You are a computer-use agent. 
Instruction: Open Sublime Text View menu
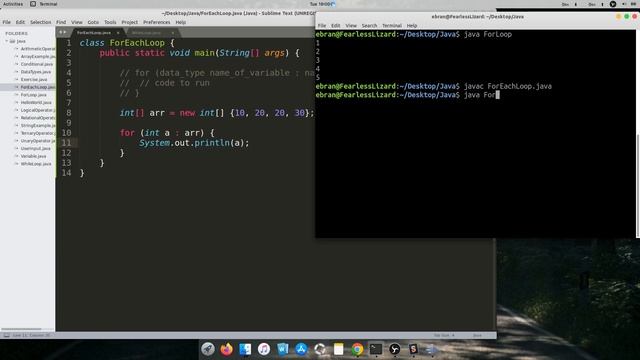tap(77, 22)
